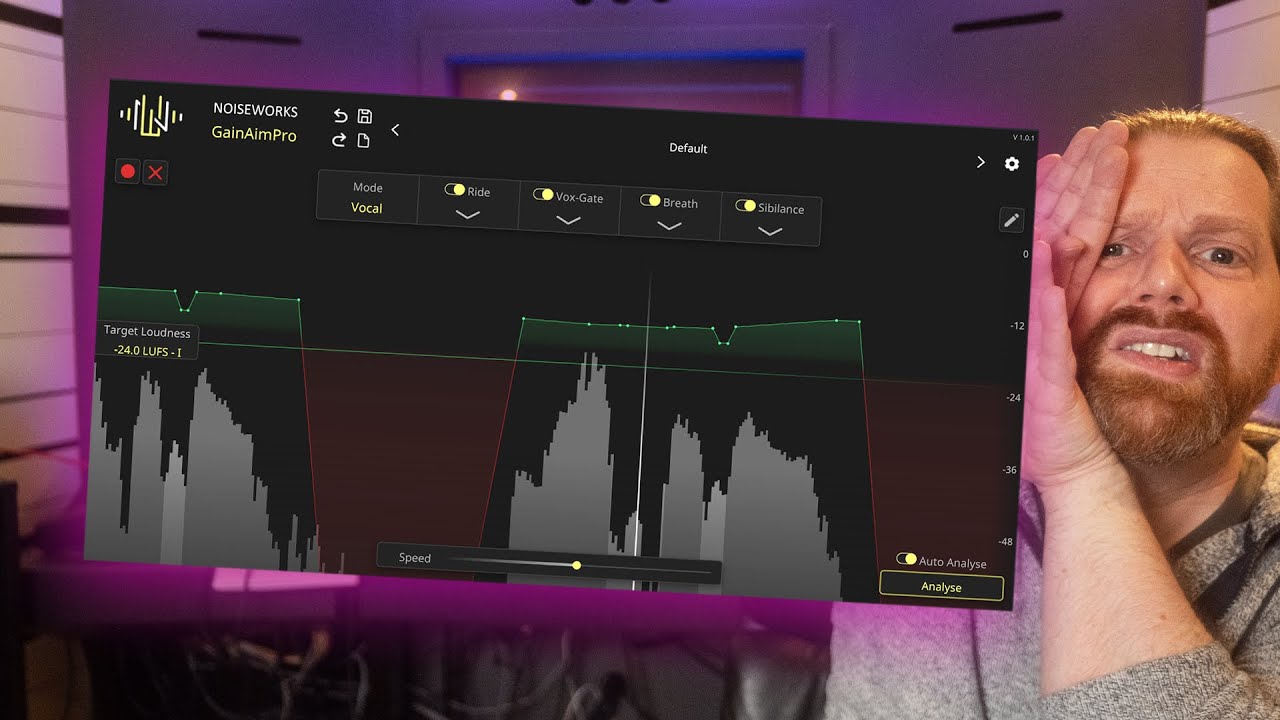Open settings gear icon
1280x720 pixels.
point(1012,164)
